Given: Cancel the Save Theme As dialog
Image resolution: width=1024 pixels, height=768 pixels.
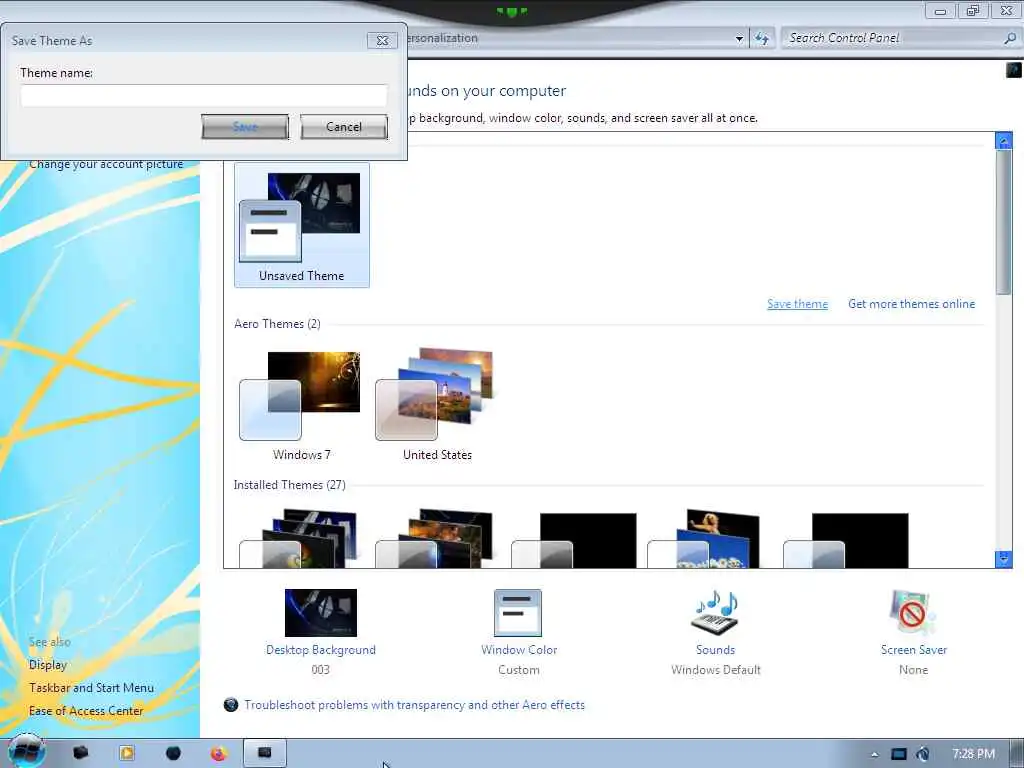Looking at the screenshot, I should 344,127.
